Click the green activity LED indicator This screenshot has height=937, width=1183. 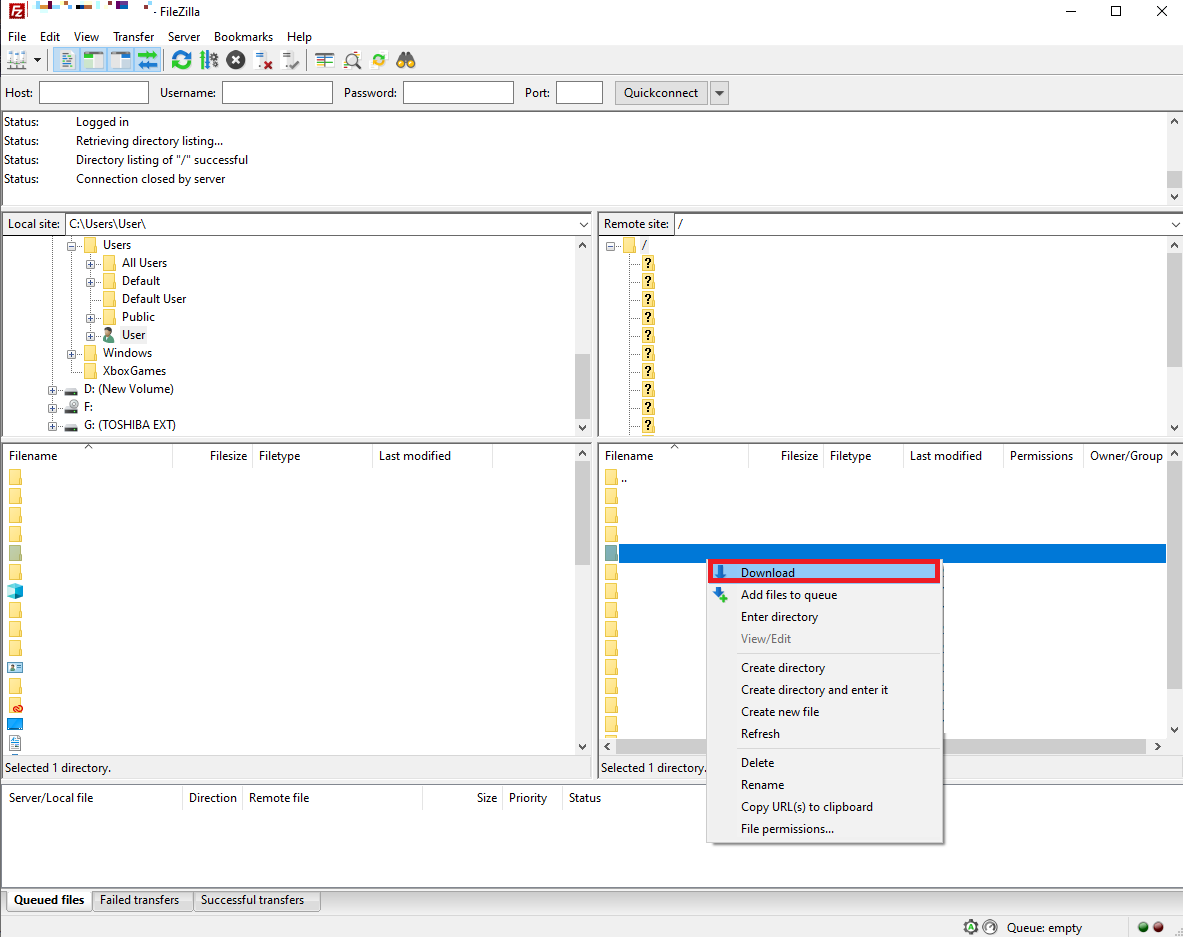(1143, 927)
